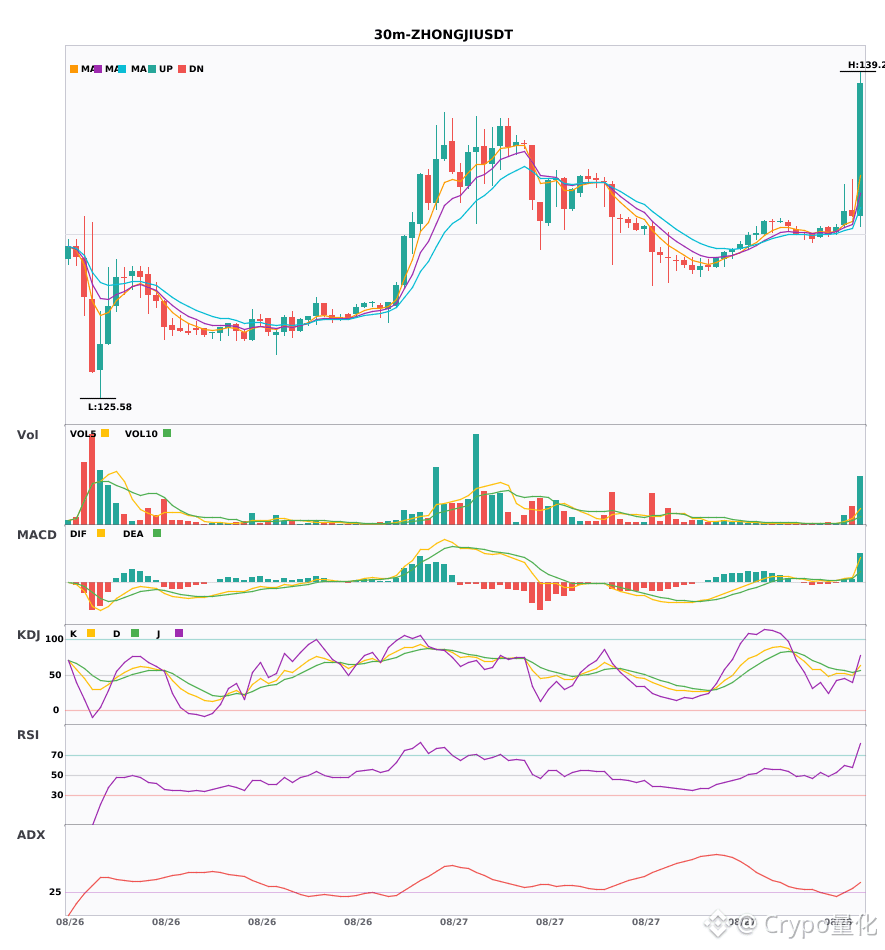Viewport: 885px width, 950px height.
Task: Click the RSI 50 axis value
Action: [57, 775]
